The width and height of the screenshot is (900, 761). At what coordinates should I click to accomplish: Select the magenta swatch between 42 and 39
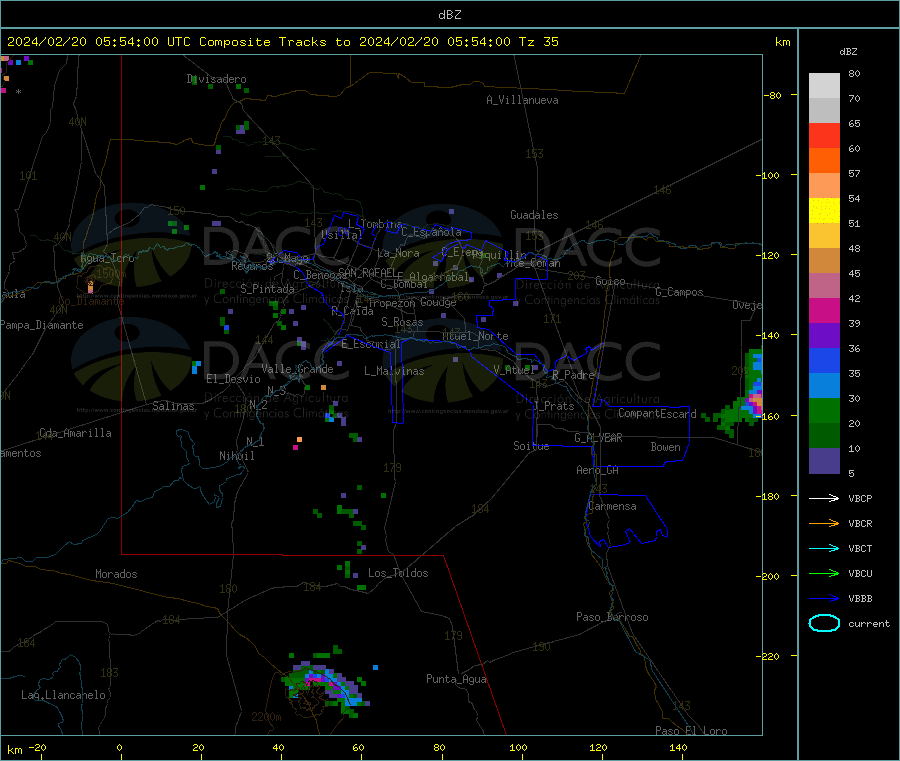point(824,310)
